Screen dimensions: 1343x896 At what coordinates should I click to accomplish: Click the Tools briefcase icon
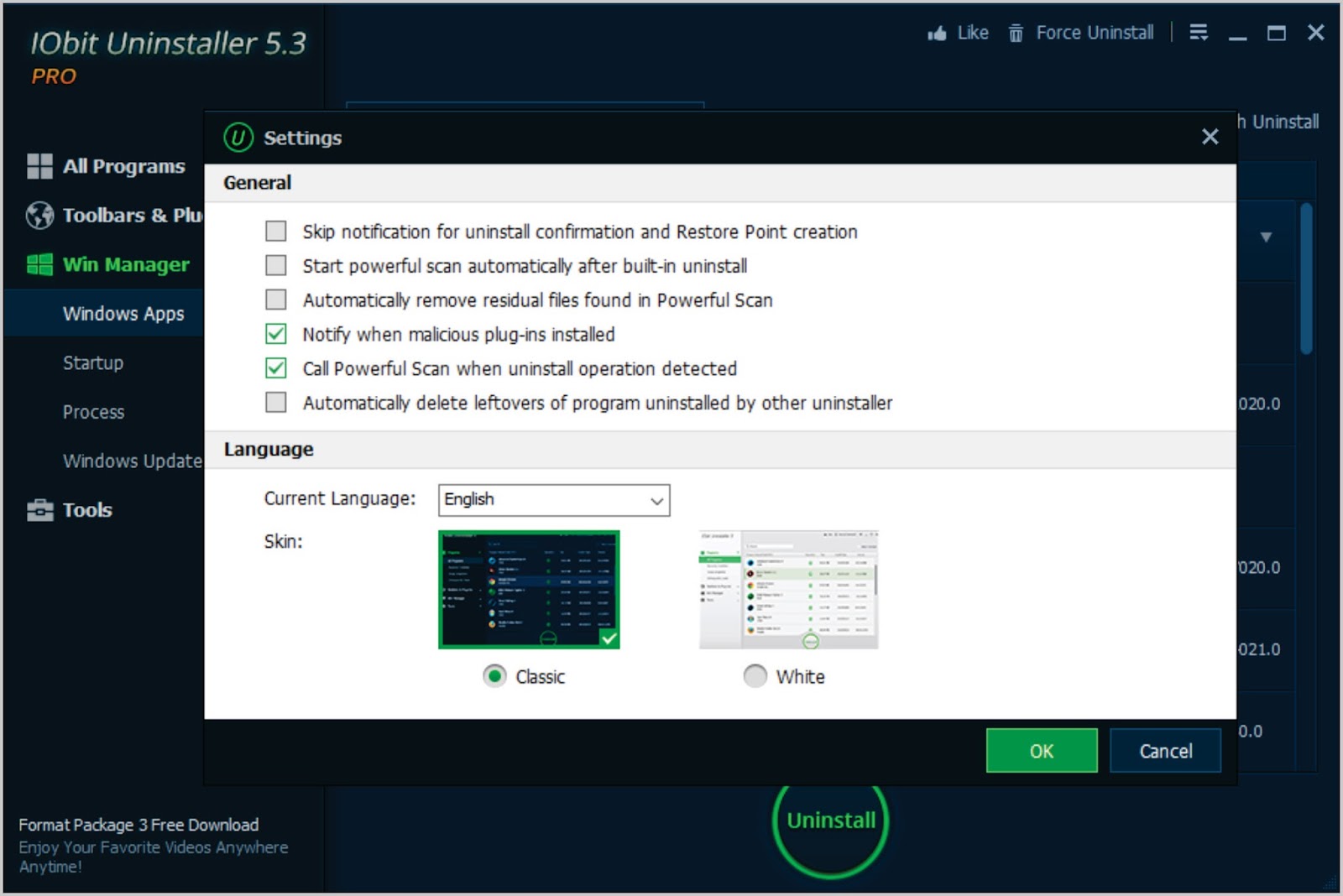tap(39, 510)
